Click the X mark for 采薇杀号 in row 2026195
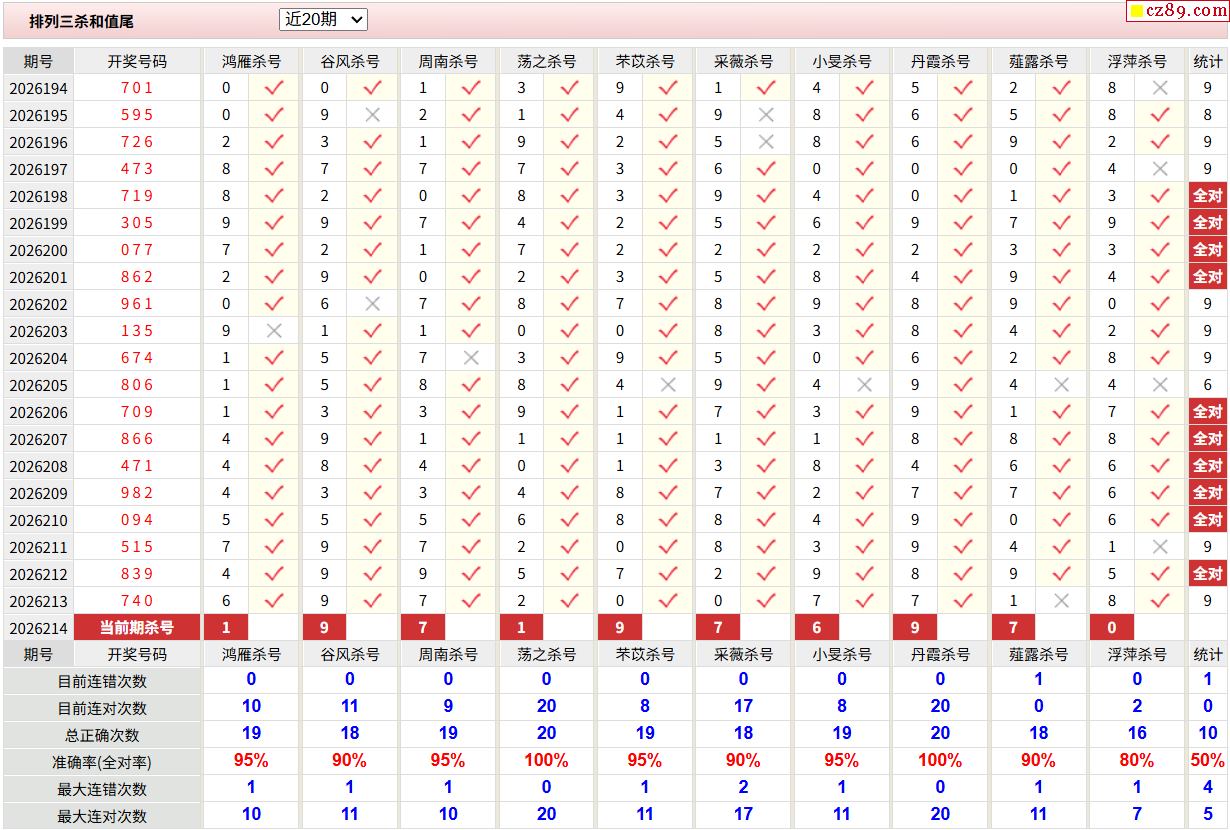The width and height of the screenshot is (1230, 830). (766, 115)
